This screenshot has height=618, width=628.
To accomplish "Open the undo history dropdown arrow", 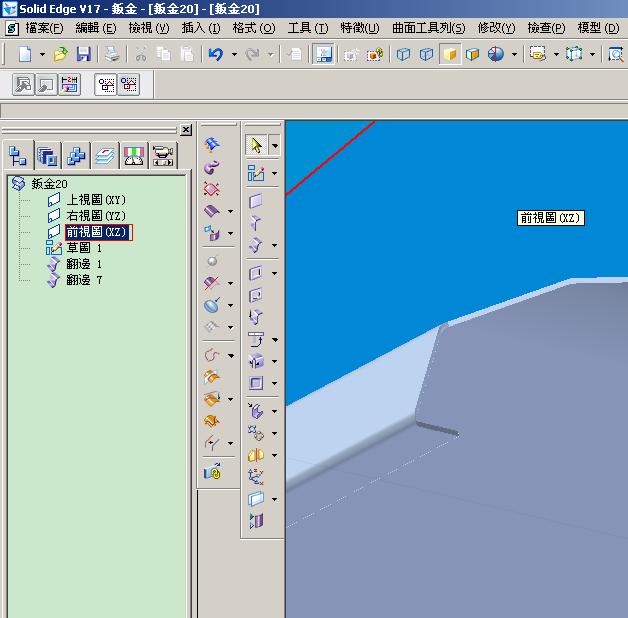I will pyautogui.click(x=234, y=54).
